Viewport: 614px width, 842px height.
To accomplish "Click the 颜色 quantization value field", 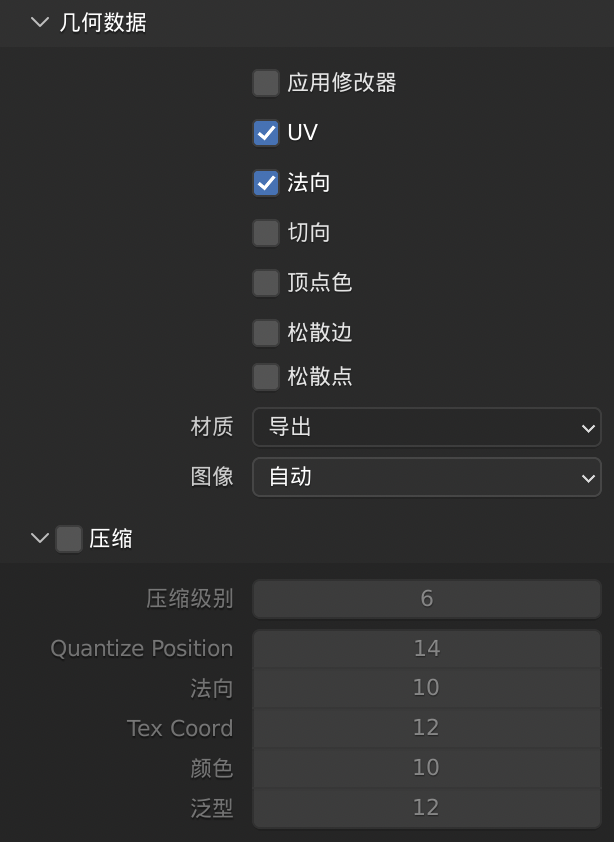I will (426, 768).
